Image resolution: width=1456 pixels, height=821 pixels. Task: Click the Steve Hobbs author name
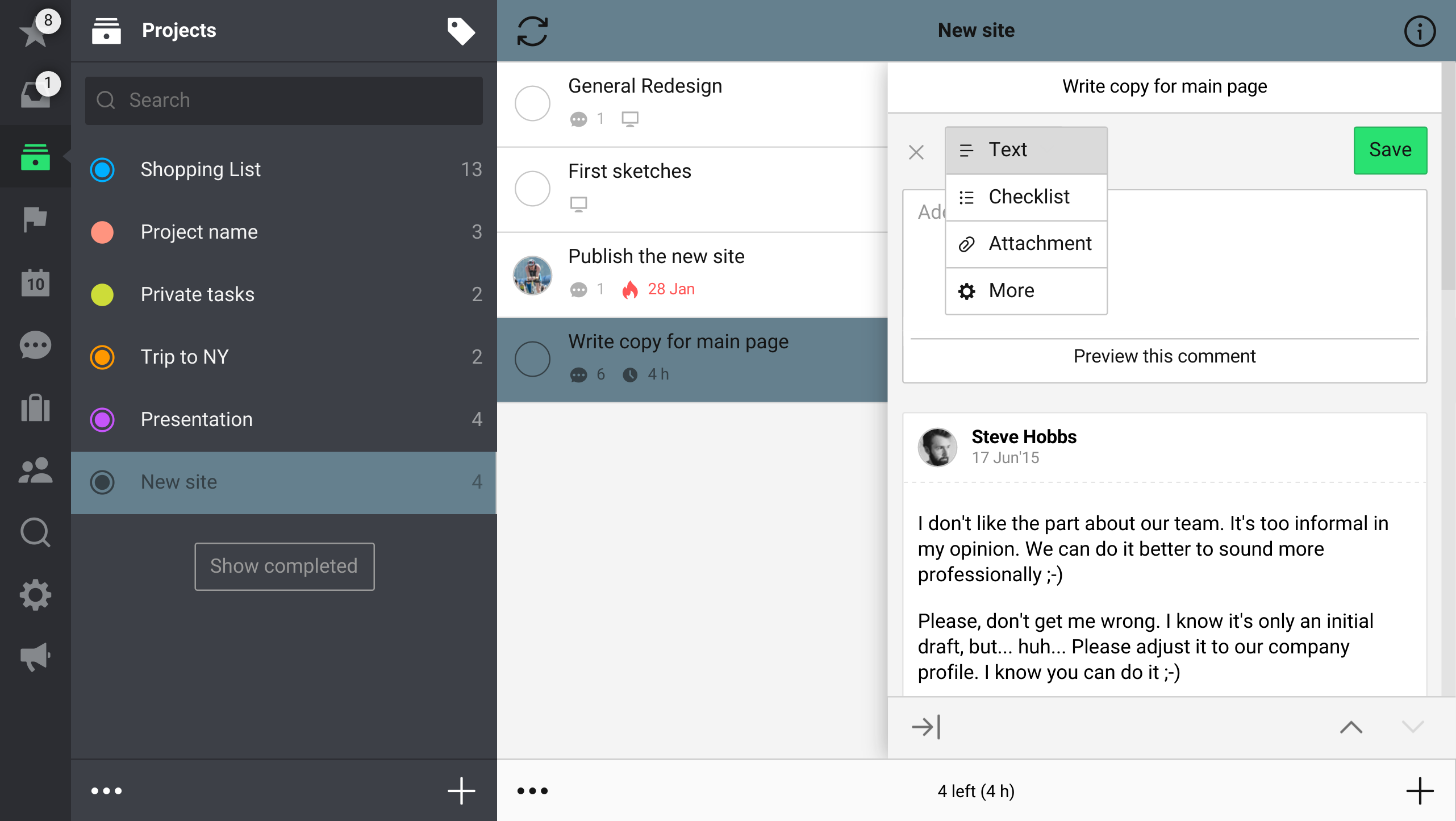click(x=1024, y=436)
